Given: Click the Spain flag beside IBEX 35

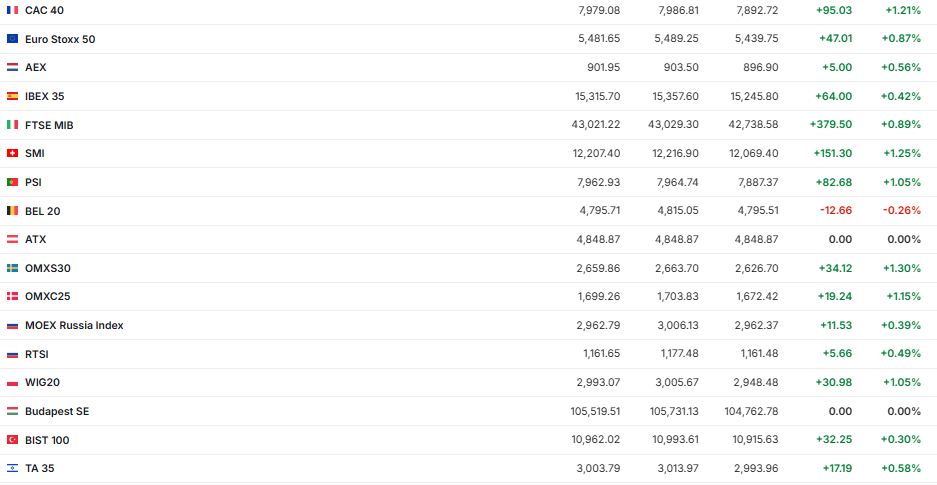Looking at the screenshot, I should pyautogui.click(x=12, y=96).
